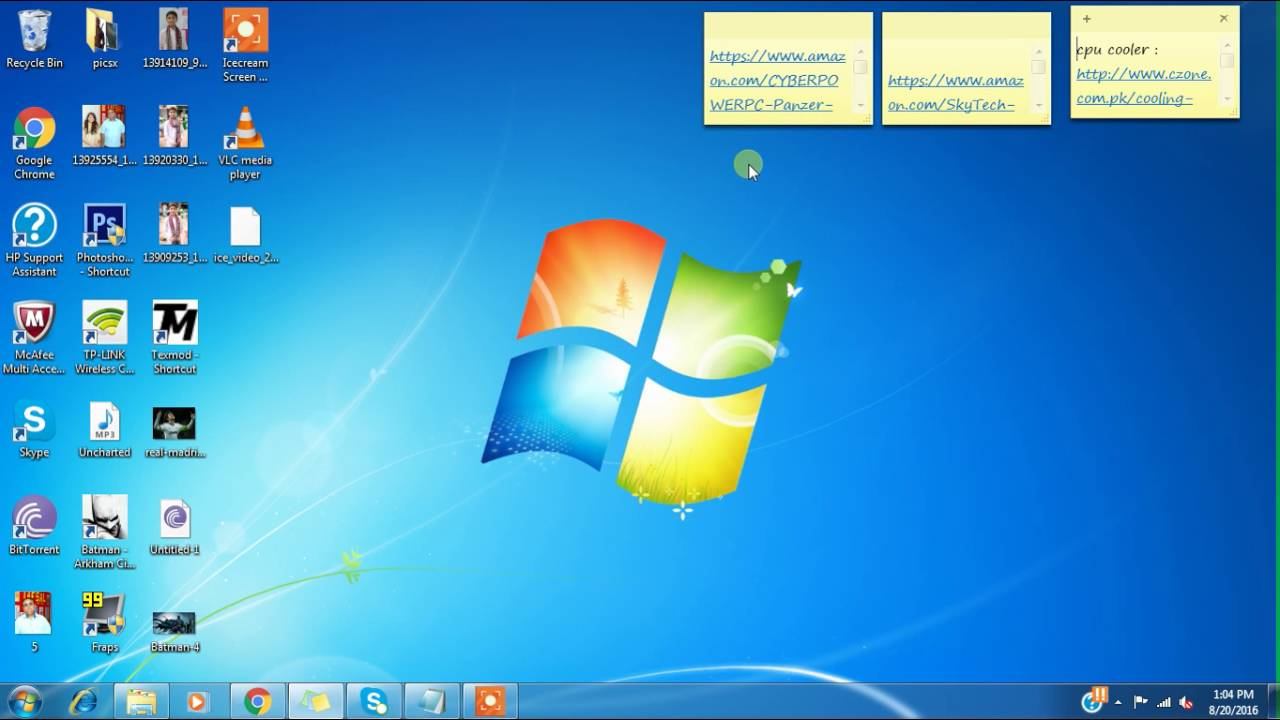Screen dimensions: 1280x720
Task: Switch to Skype on the taskbar
Action: click(374, 702)
